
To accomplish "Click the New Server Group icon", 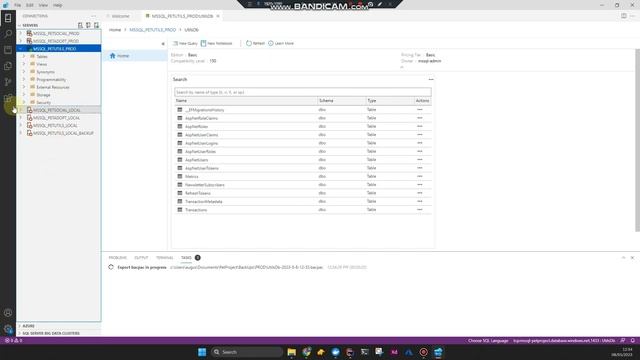I will tap(88, 25).
